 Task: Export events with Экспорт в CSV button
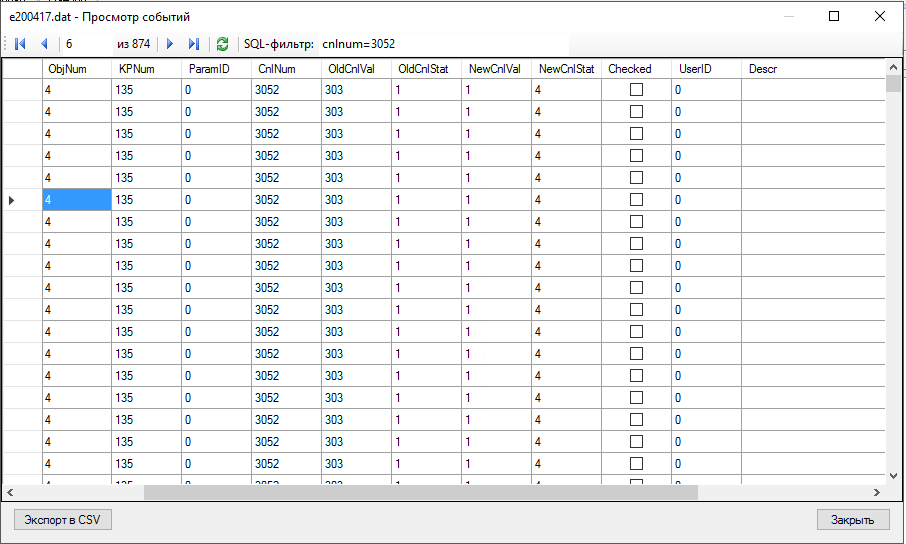click(62, 520)
